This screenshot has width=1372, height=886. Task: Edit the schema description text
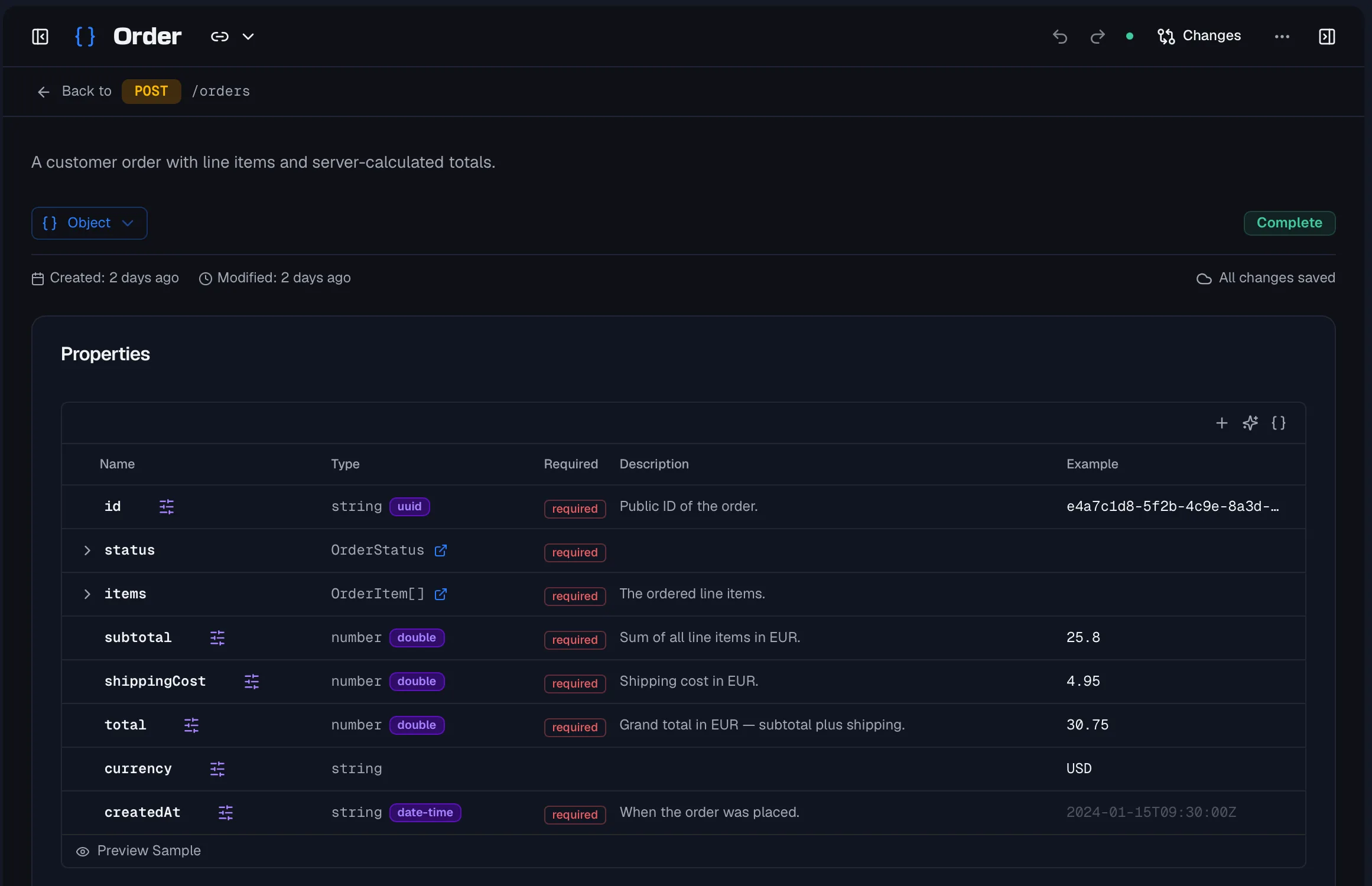264,162
